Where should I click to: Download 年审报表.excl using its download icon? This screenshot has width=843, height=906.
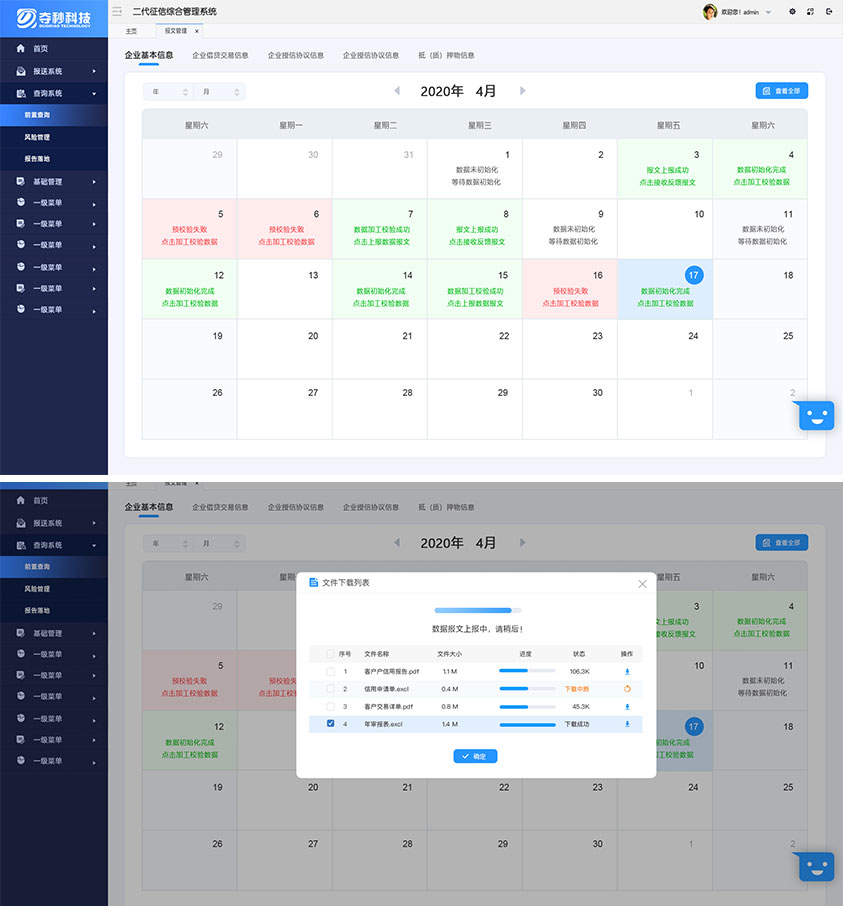tap(627, 724)
